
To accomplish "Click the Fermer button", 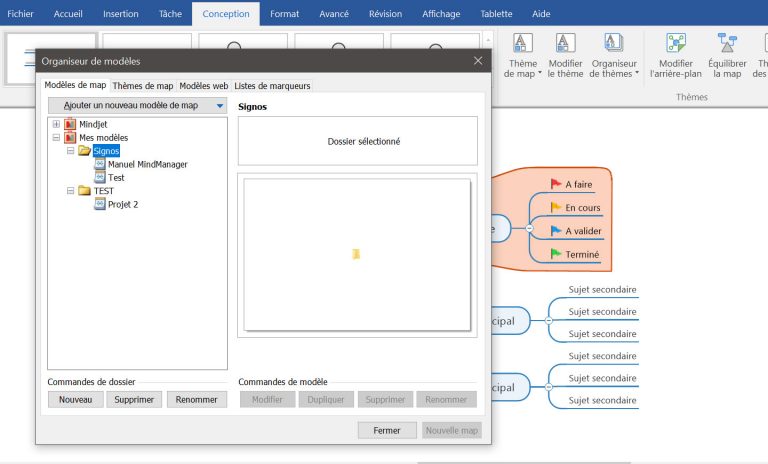I will 386,430.
